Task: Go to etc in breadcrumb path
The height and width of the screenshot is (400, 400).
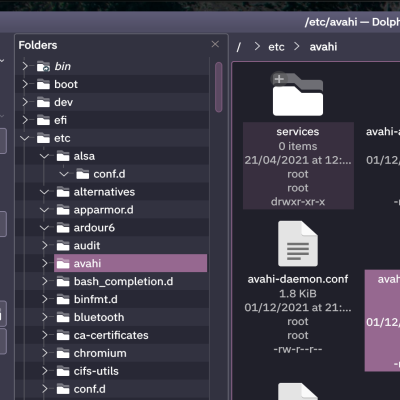Action: [x=276, y=47]
